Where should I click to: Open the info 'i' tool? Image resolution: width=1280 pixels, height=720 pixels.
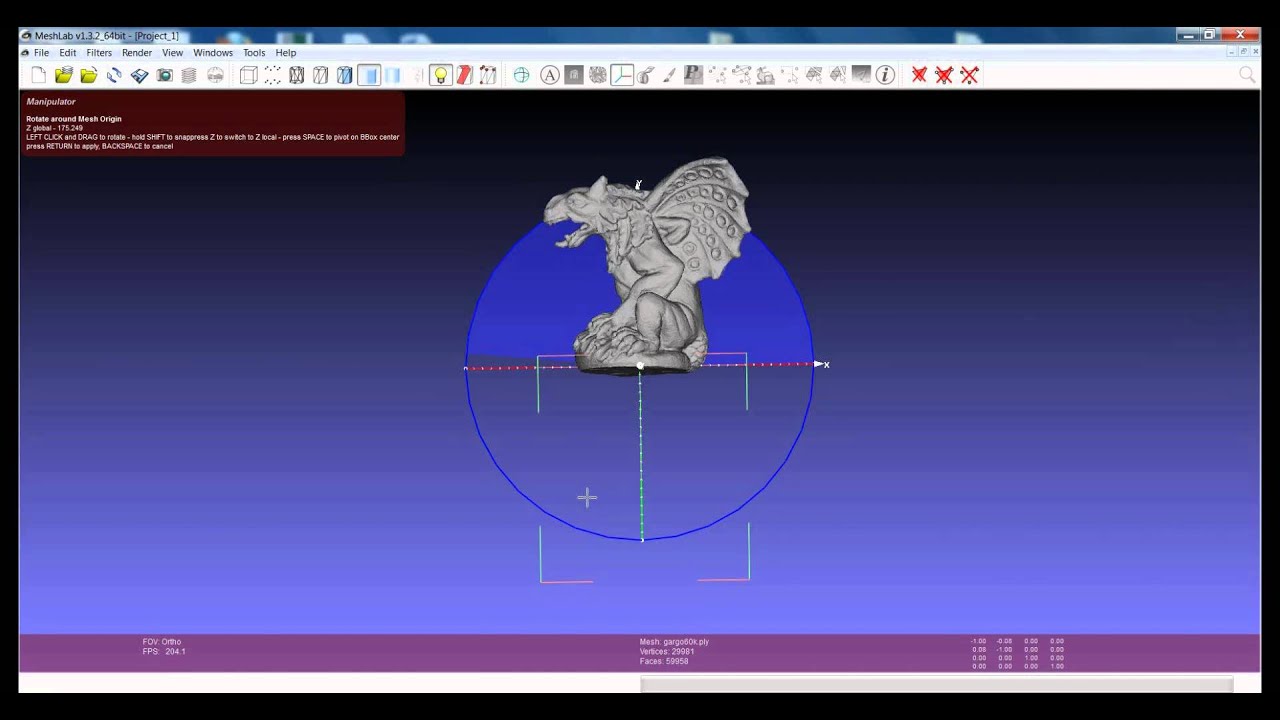click(x=885, y=75)
